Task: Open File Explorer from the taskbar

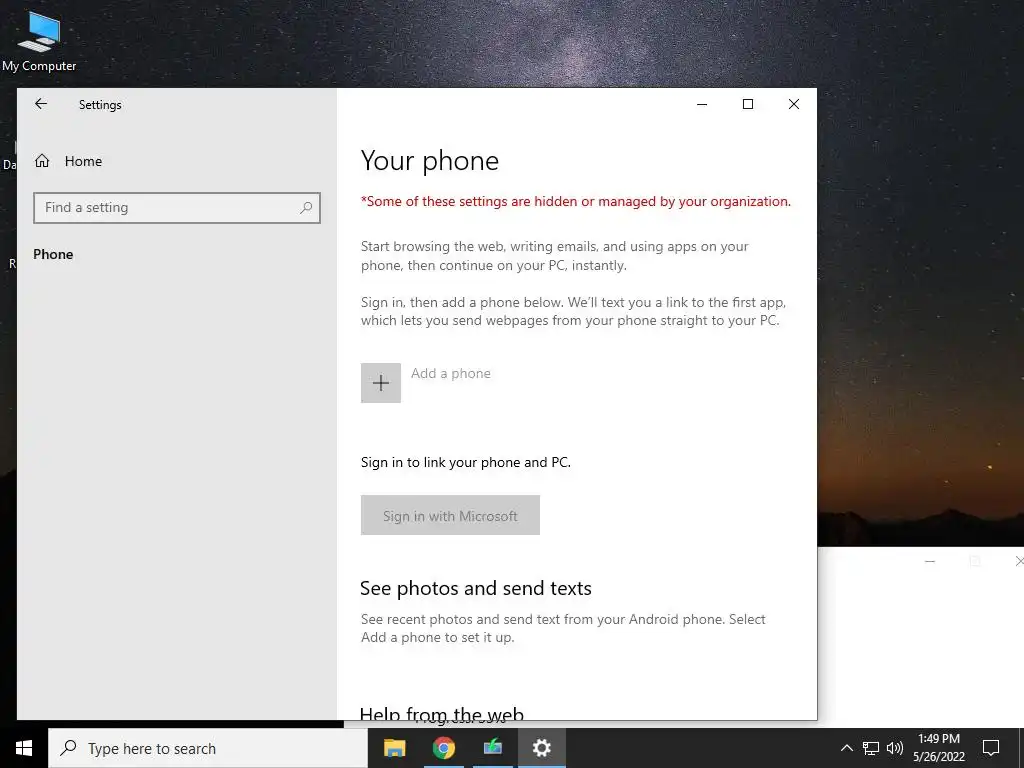Action: click(394, 748)
